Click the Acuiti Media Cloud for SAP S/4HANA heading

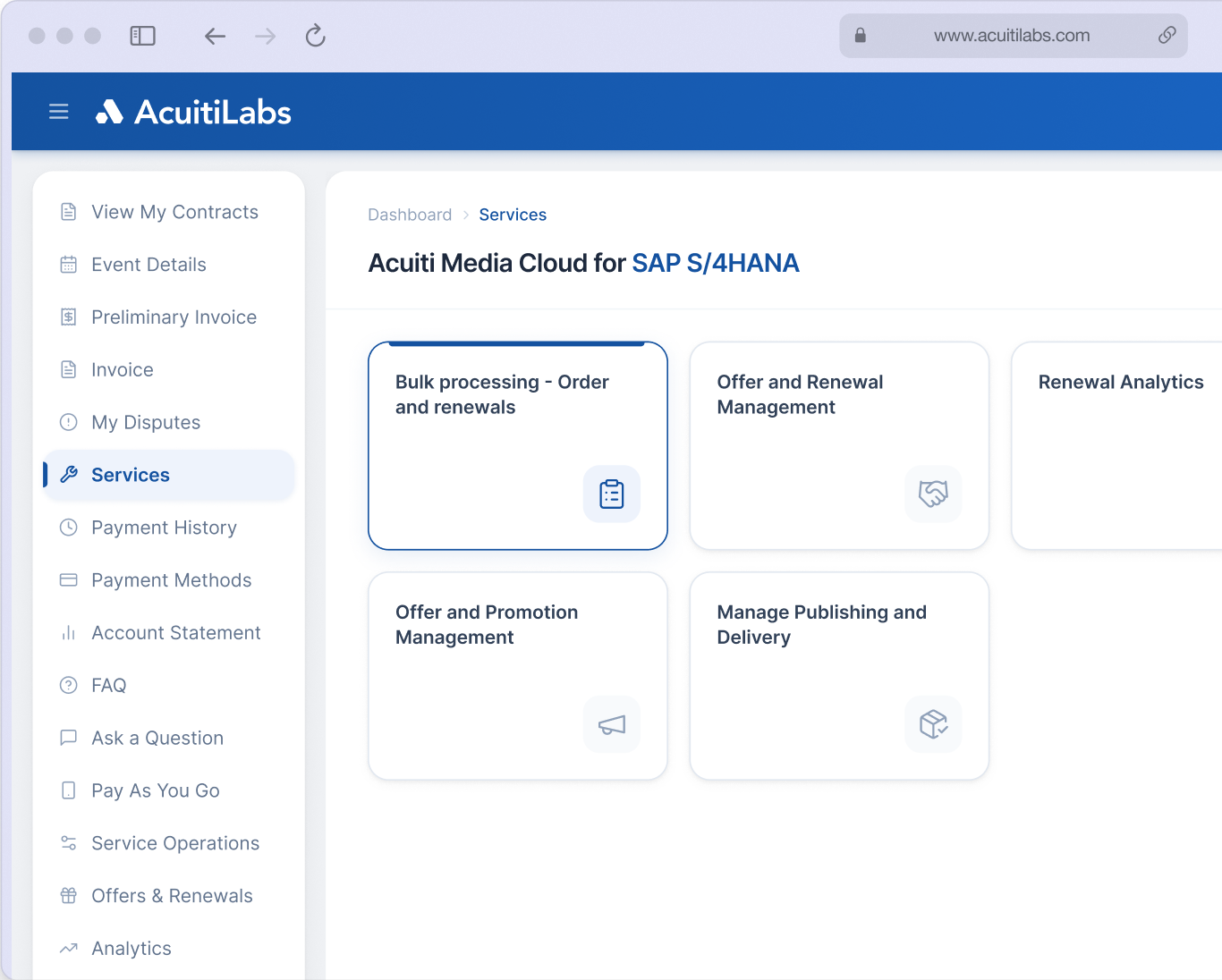click(584, 263)
